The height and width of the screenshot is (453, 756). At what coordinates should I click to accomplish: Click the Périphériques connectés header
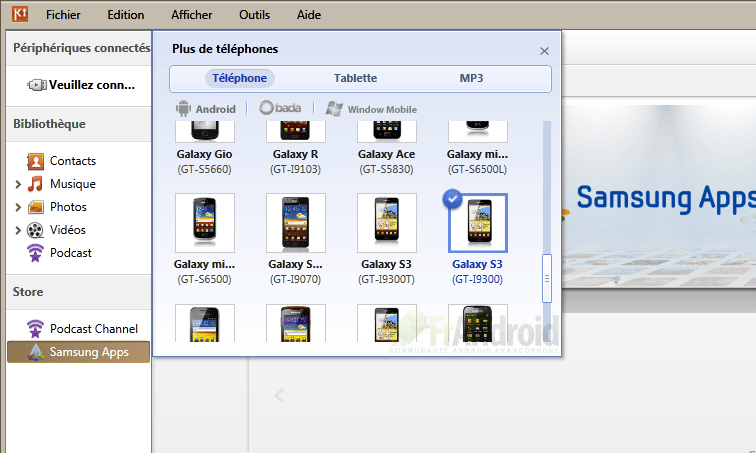click(81, 48)
